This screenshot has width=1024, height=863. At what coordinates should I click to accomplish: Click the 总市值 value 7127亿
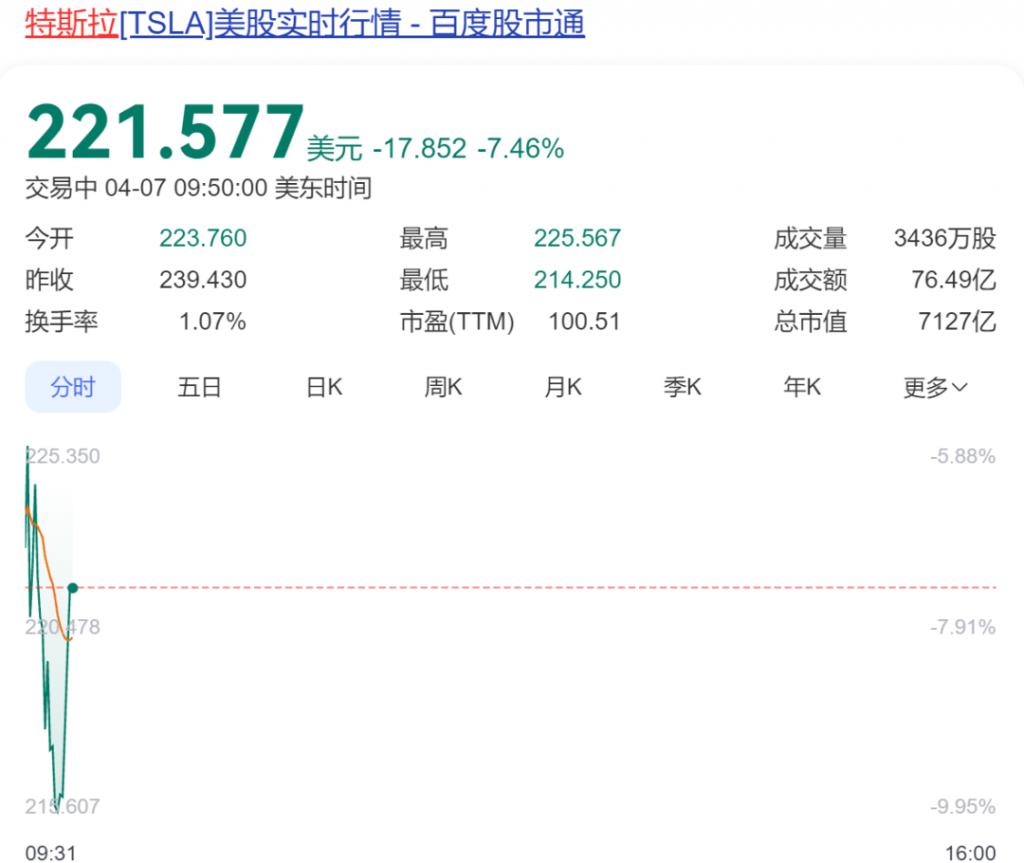957,321
